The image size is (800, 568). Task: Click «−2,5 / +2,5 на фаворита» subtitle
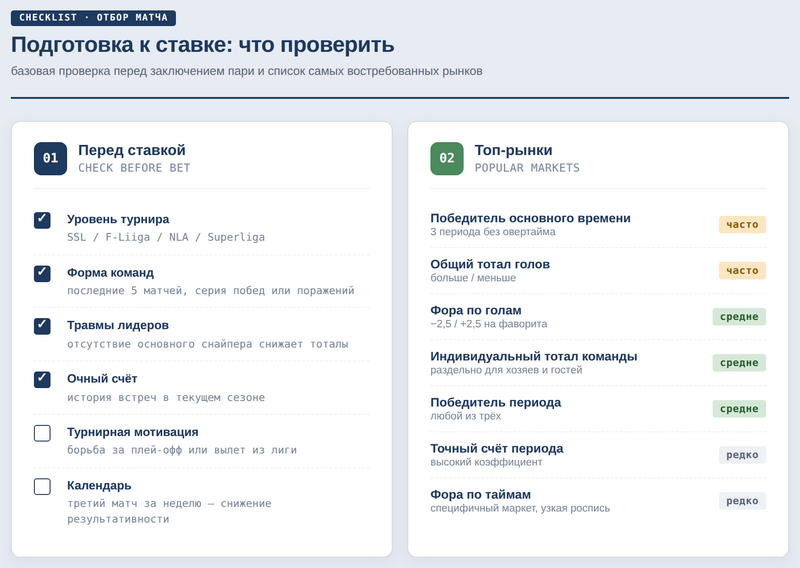[488, 324]
